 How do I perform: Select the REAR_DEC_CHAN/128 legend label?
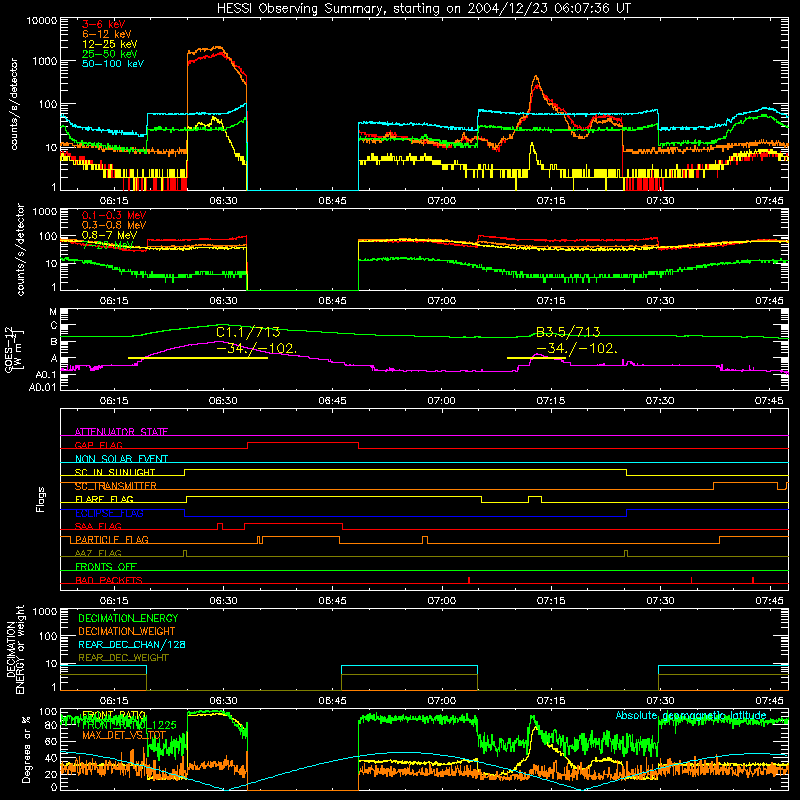click(132, 644)
